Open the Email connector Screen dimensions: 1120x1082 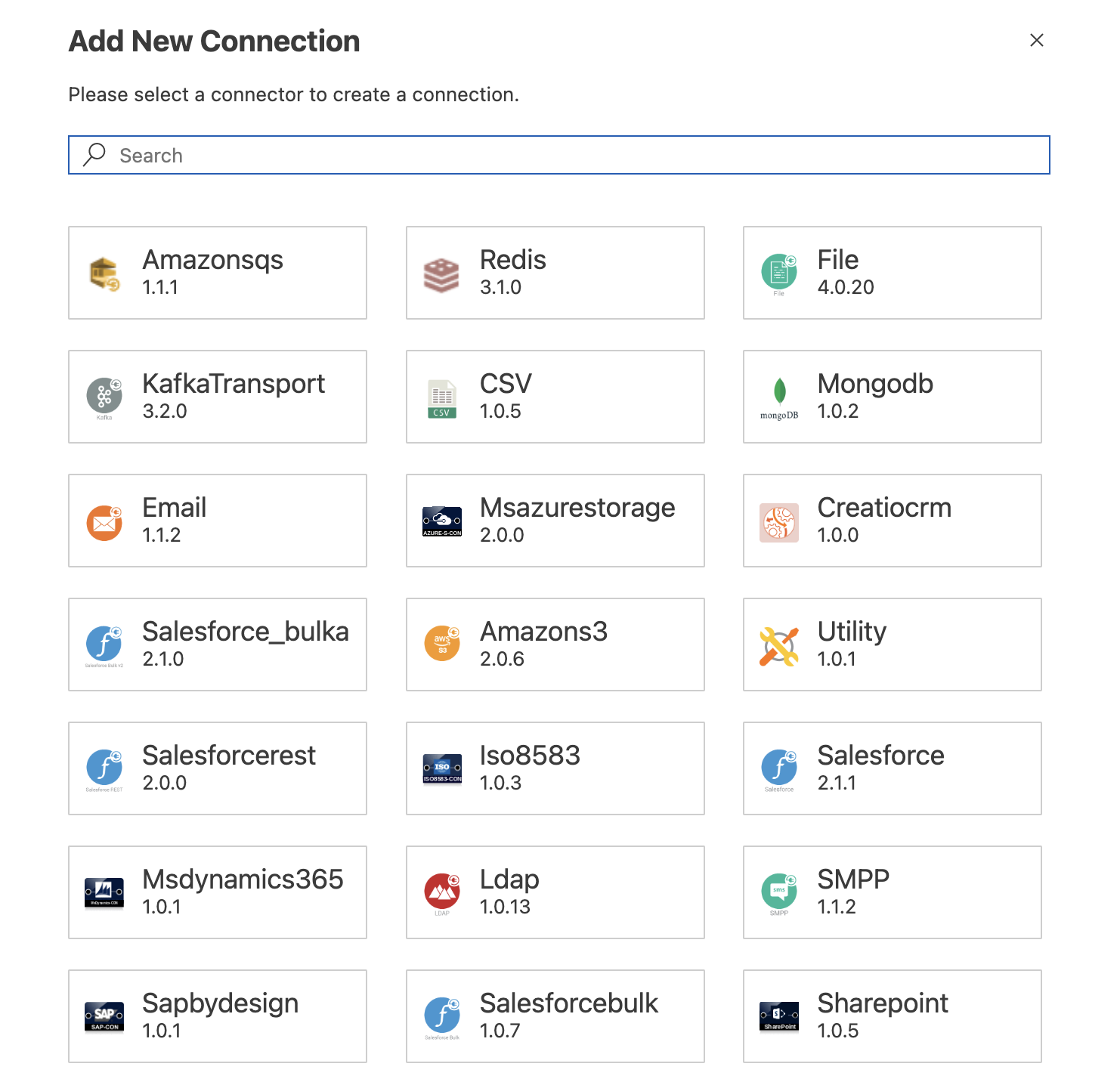tap(104, 521)
